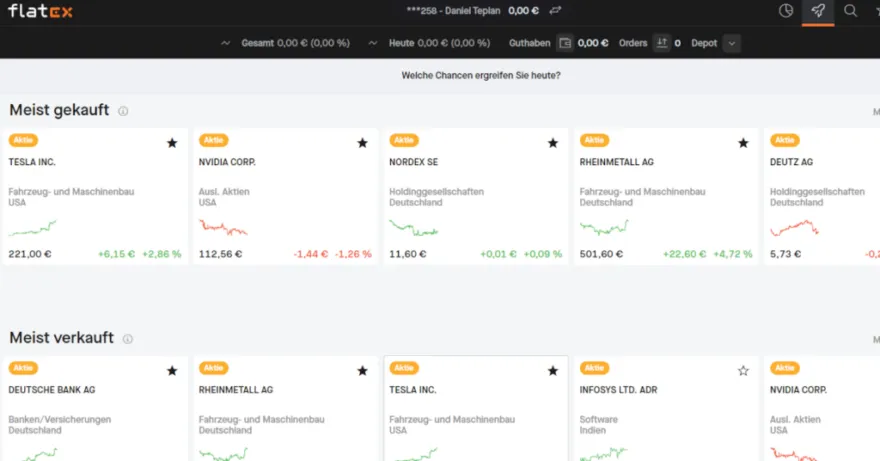
Task: Click Deutz price 5,73 €
Action: tap(785, 254)
